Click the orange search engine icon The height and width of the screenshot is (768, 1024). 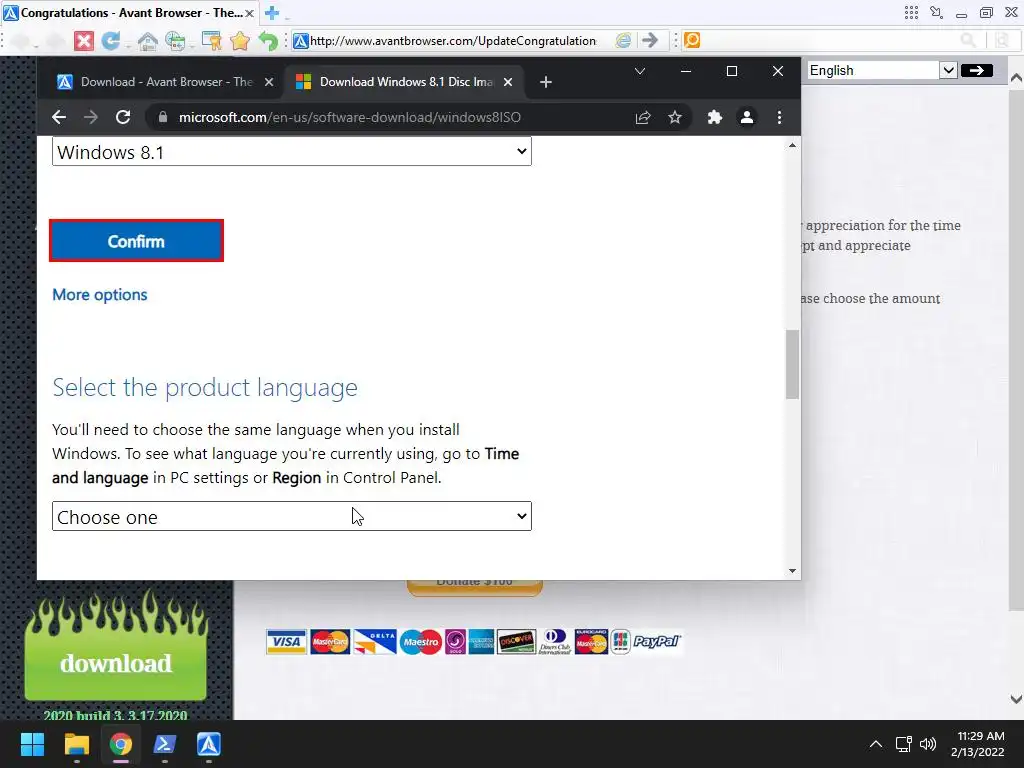(x=692, y=40)
